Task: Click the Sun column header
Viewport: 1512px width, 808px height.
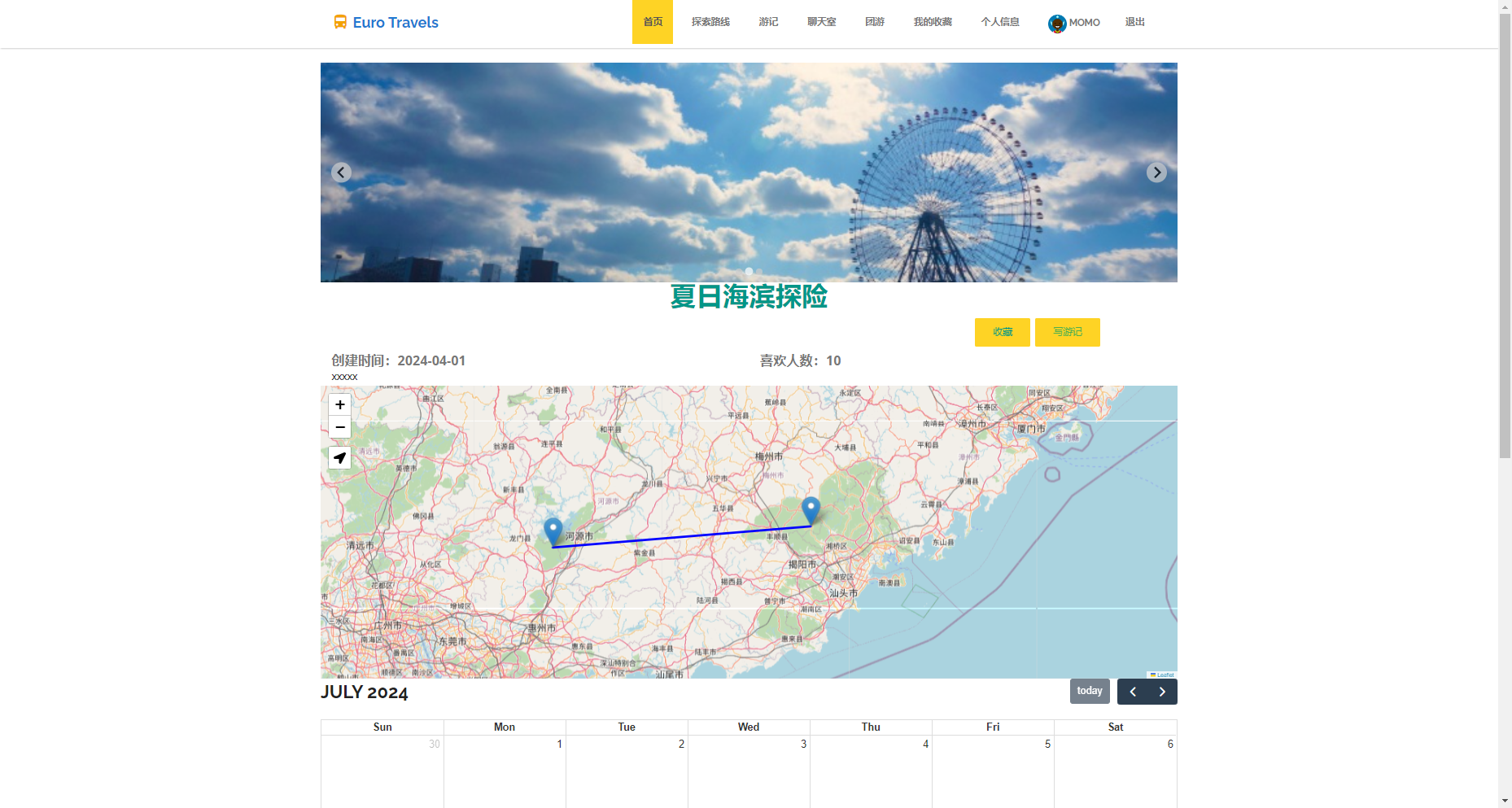Action: pyautogui.click(x=382, y=727)
